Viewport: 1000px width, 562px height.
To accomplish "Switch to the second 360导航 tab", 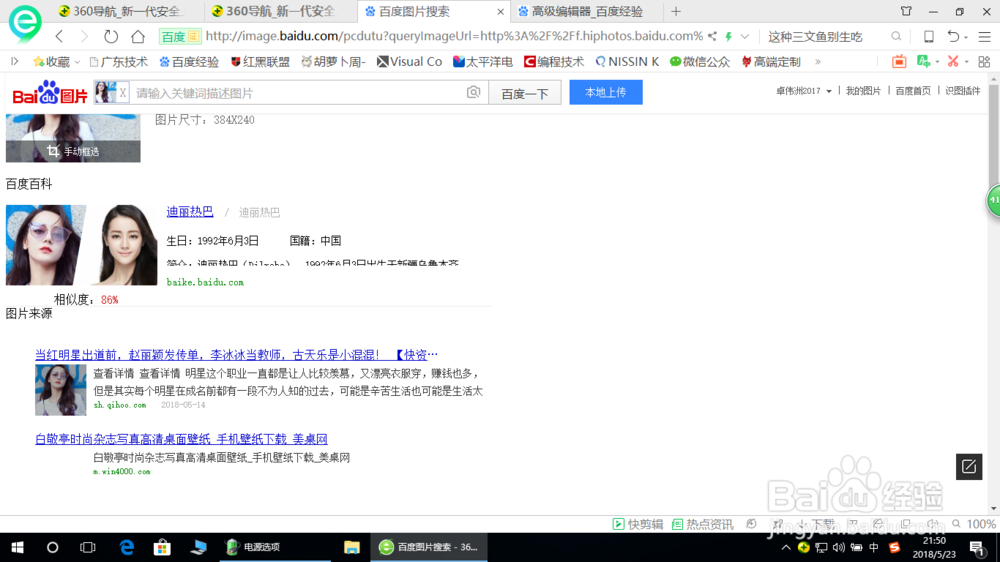I will pos(281,11).
